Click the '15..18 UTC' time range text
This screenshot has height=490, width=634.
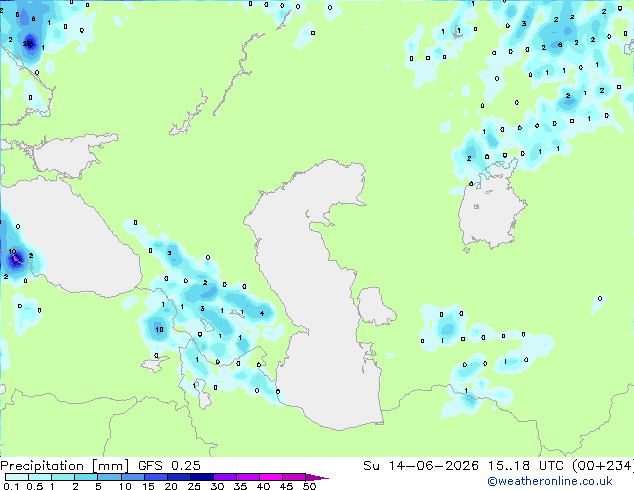coord(525,466)
